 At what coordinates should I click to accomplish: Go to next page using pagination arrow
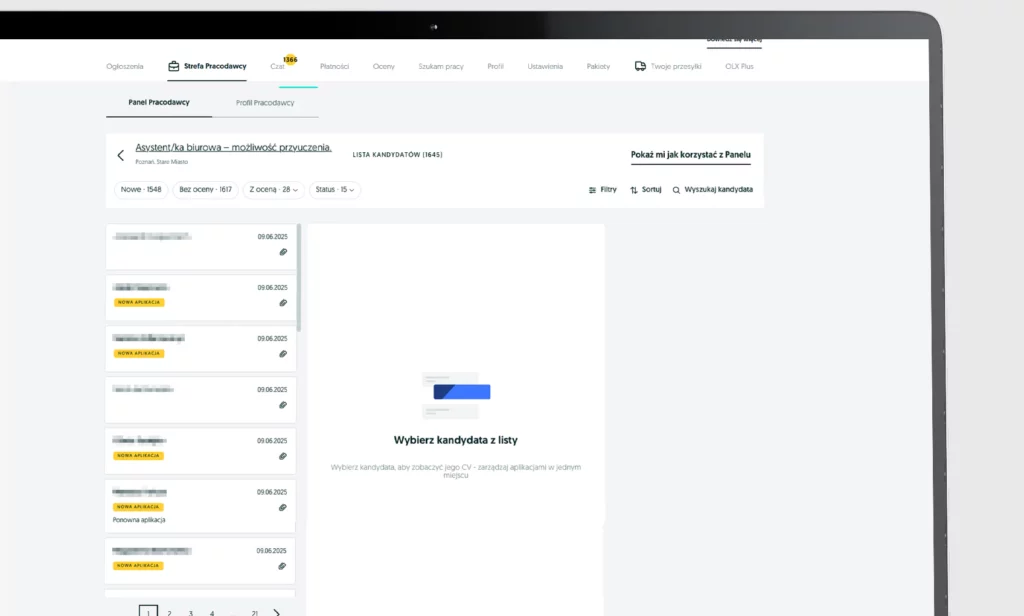pyautogui.click(x=276, y=612)
